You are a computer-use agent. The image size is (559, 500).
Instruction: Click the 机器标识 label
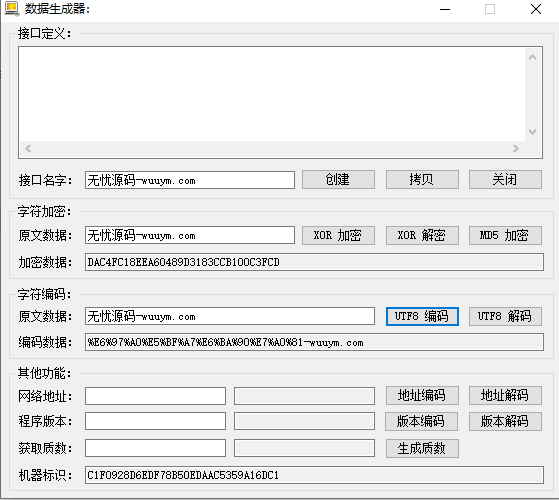(45, 475)
